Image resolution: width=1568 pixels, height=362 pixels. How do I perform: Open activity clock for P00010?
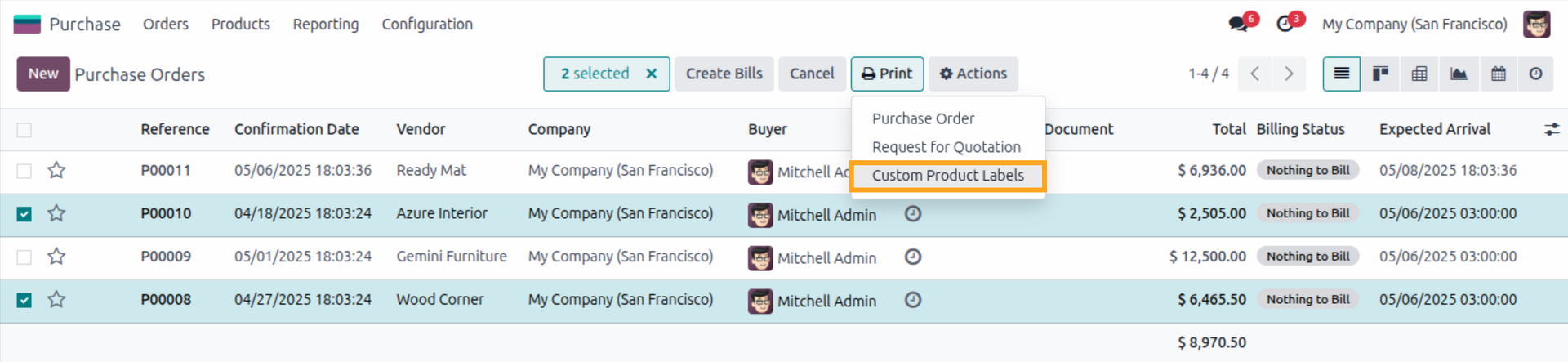pyautogui.click(x=913, y=213)
